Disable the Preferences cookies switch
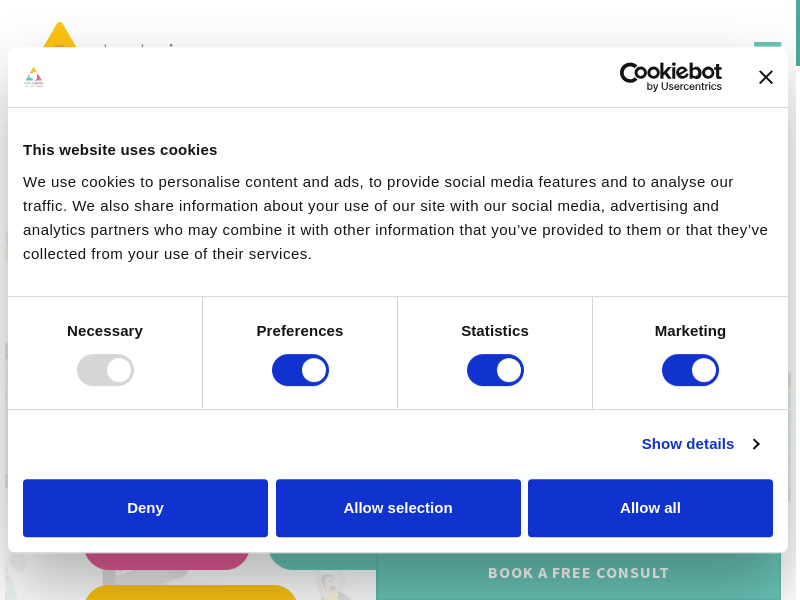This screenshot has height=600, width=800. point(300,370)
